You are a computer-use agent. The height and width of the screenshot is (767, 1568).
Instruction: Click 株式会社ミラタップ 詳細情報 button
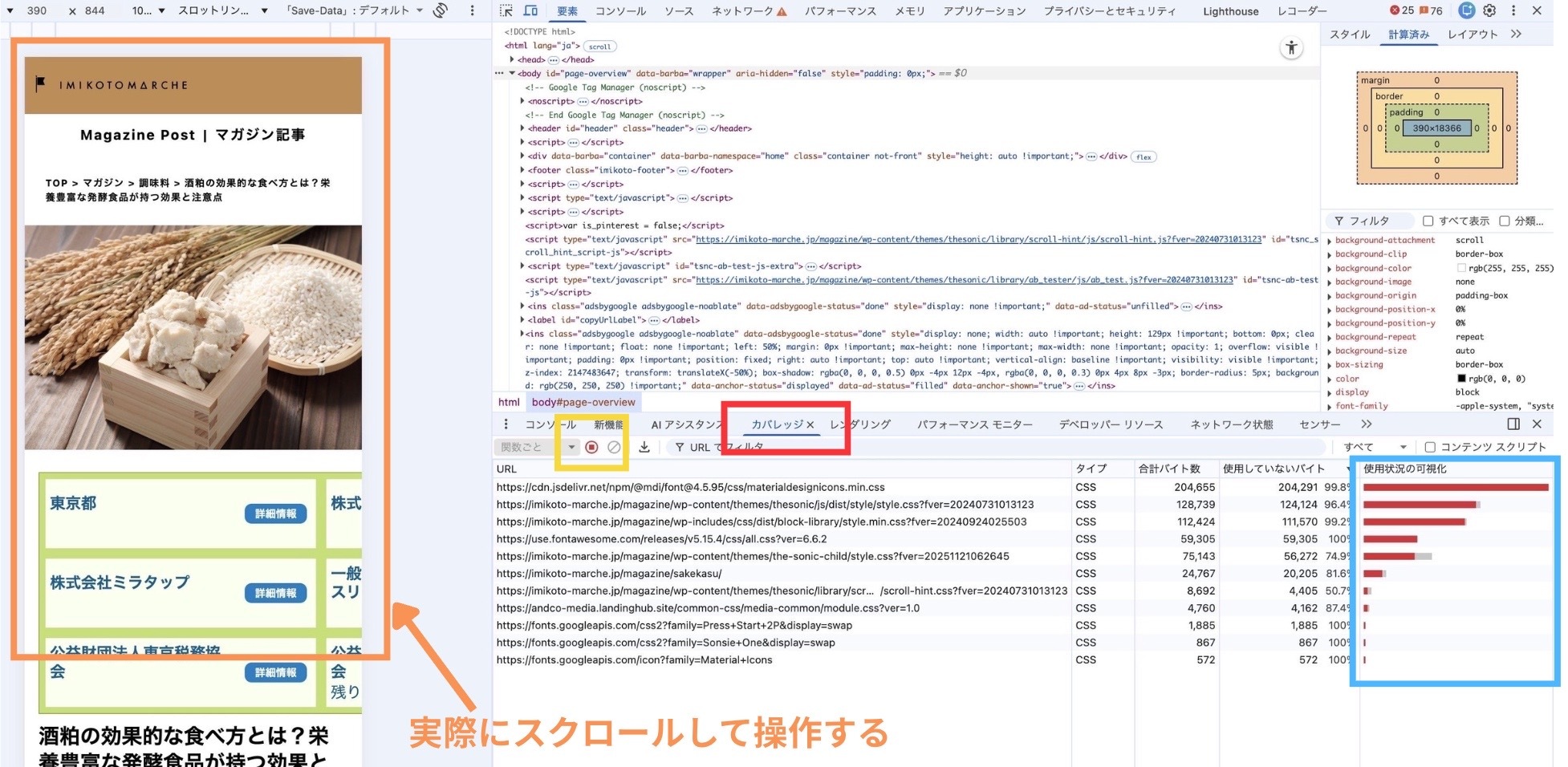tap(275, 593)
